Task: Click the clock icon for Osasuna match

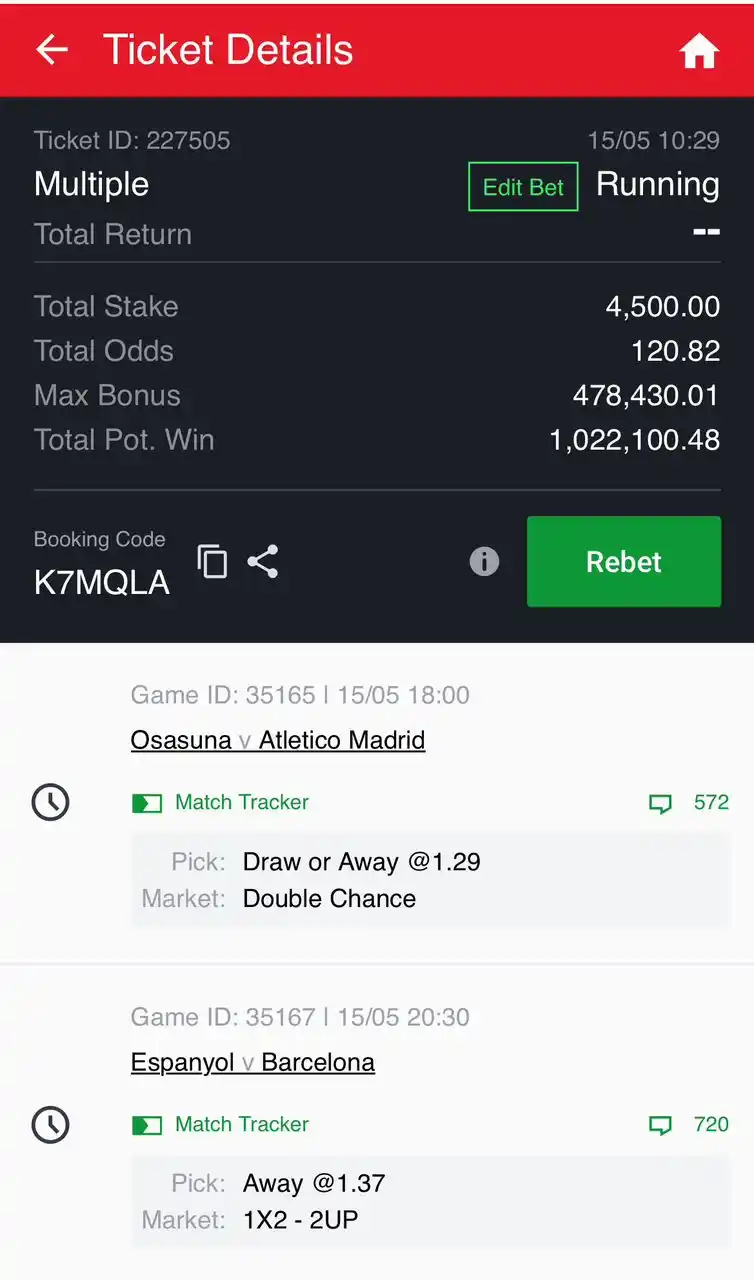Action: pyautogui.click(x=51, y=802)
